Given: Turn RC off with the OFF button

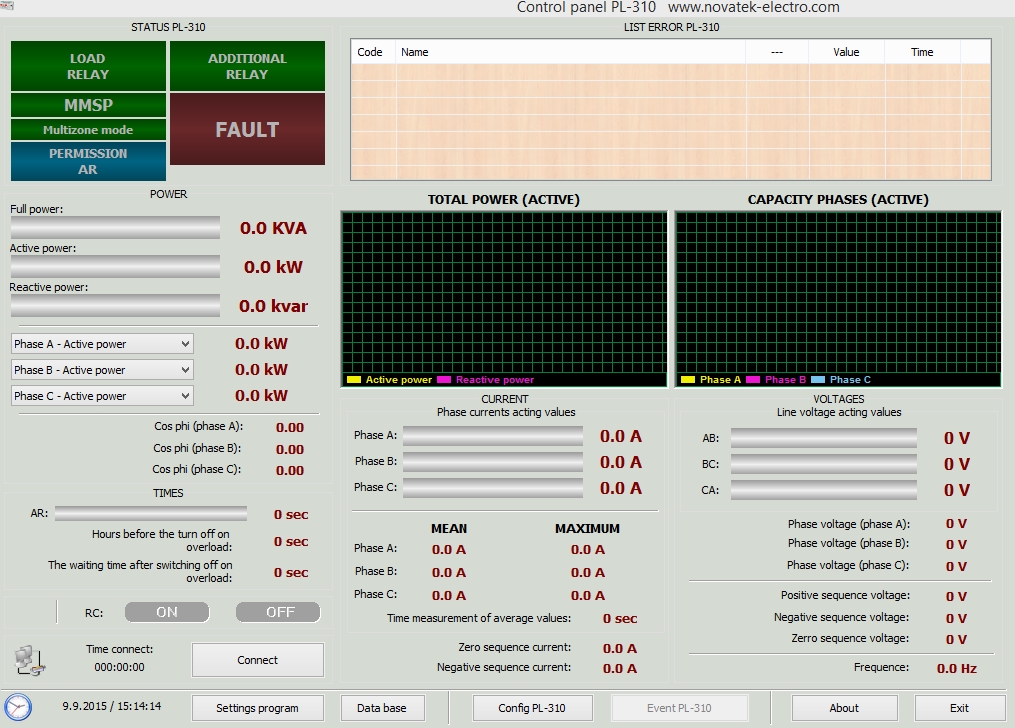Looking at the screenshot, I should [x=278, y=612].
